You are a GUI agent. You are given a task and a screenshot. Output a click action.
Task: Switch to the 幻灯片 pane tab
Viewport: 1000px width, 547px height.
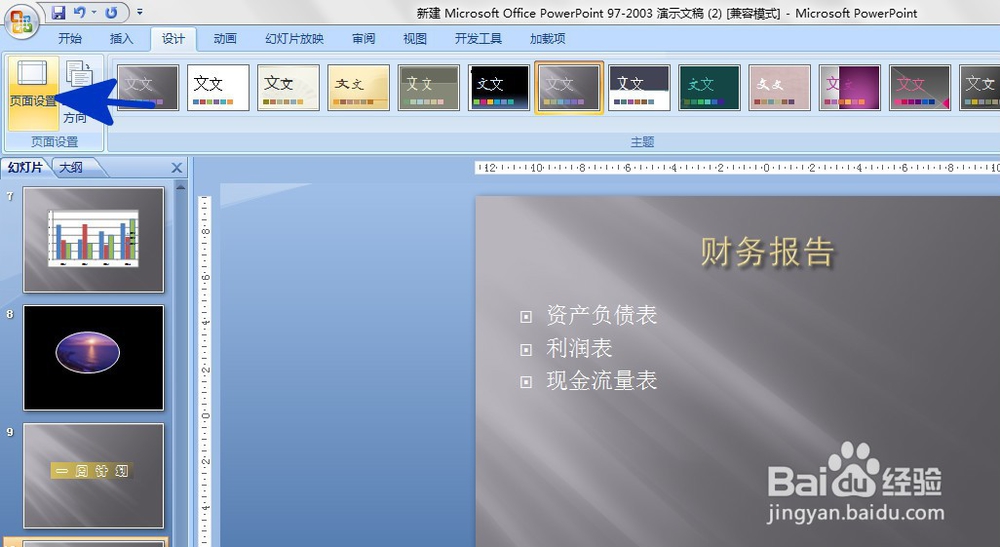tap(25, 168)
